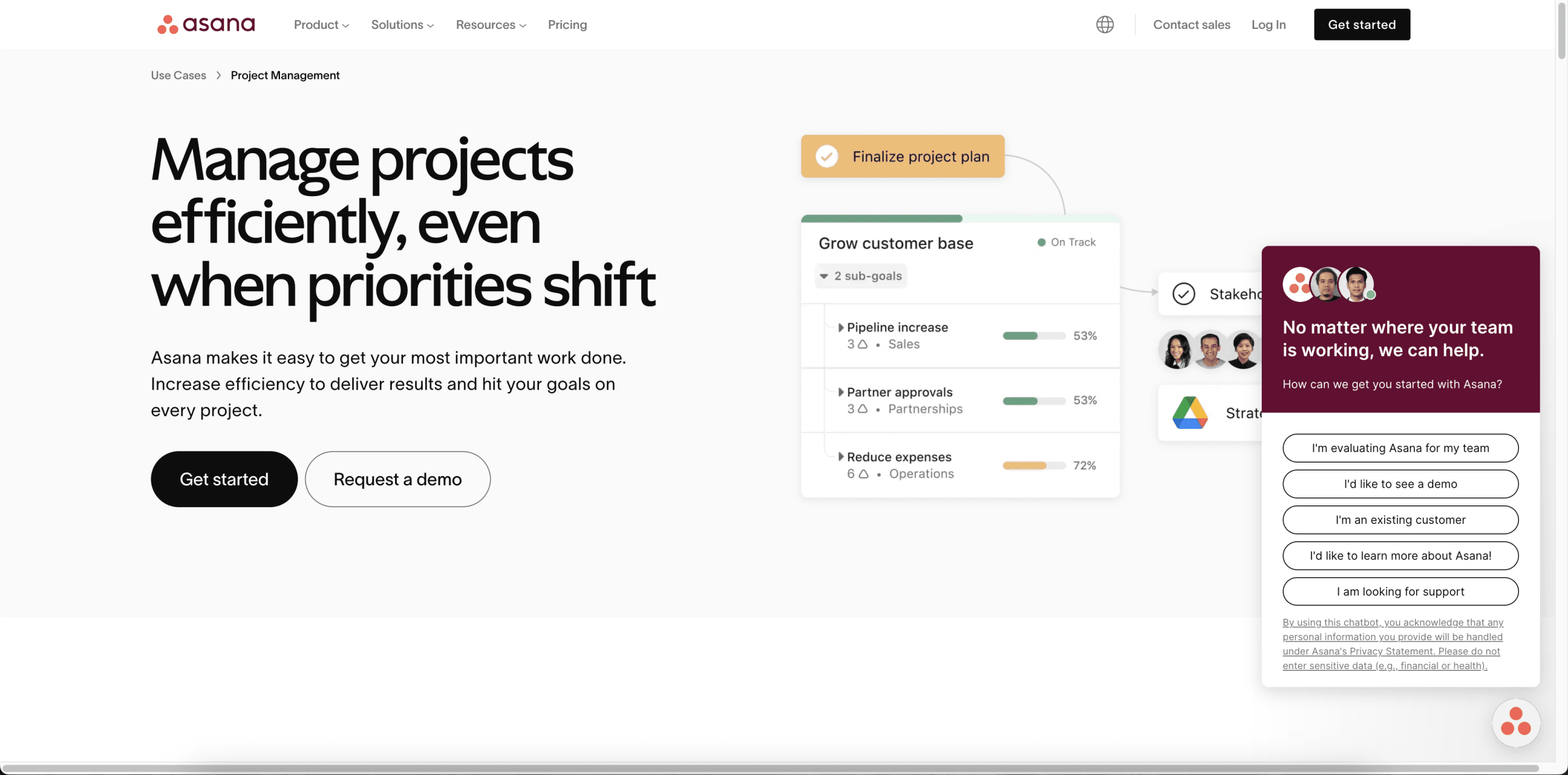Click the Reduce expenses 72% progress bar

click(x=1034, y=466)
